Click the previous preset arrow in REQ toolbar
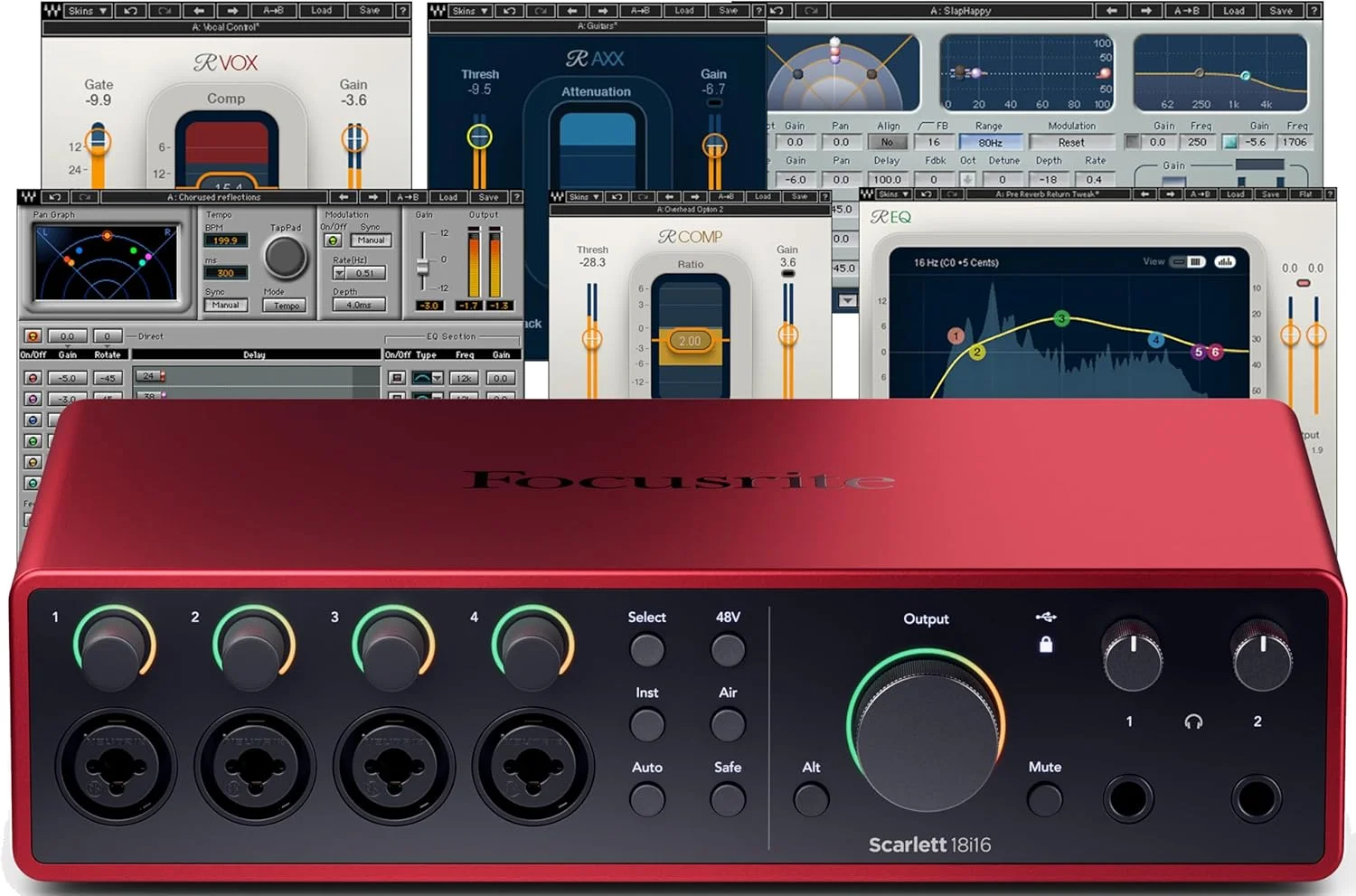The width and height of the screenshot is (1356, 896). coord(1144,194)
